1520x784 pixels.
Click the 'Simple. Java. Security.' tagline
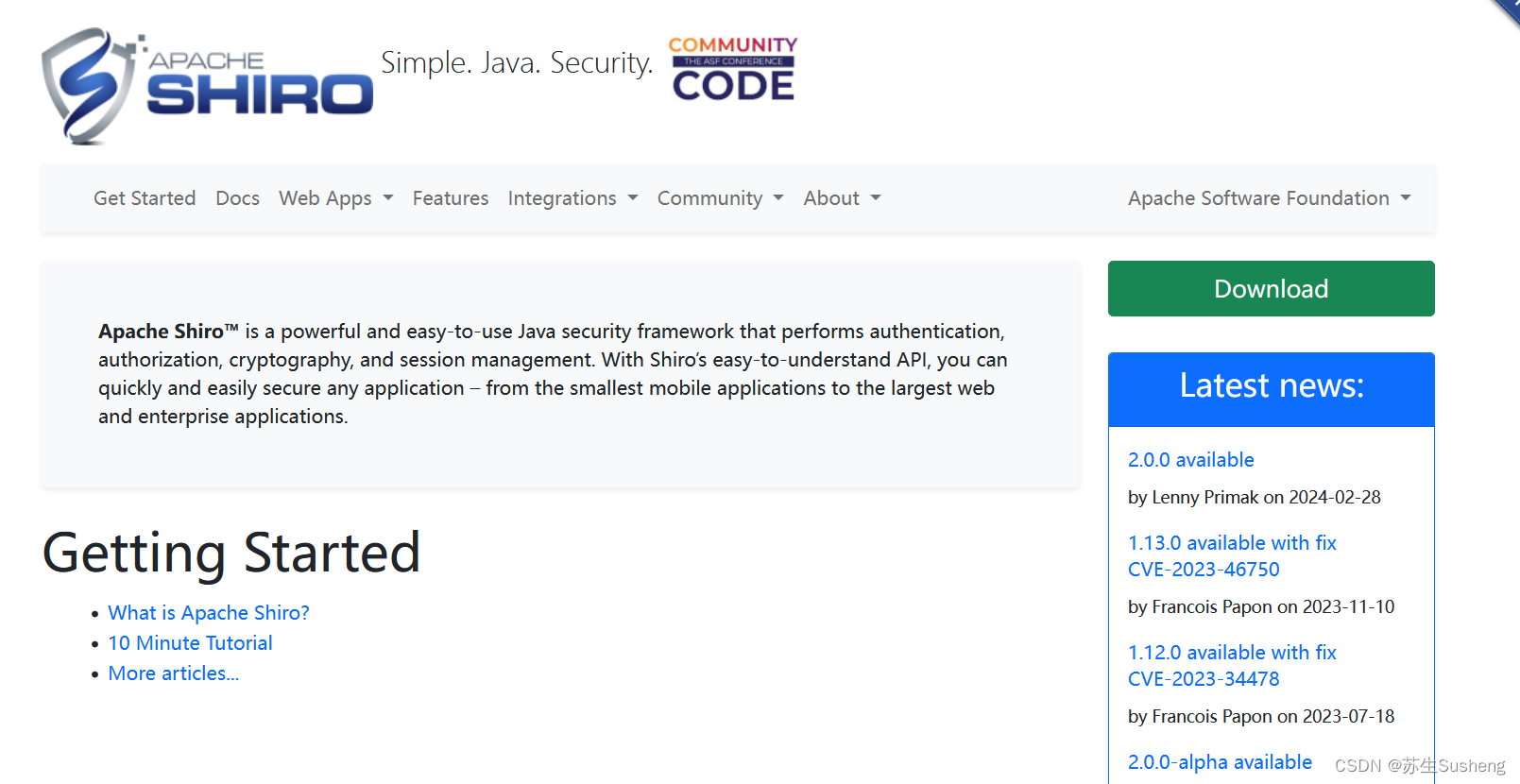517,63
